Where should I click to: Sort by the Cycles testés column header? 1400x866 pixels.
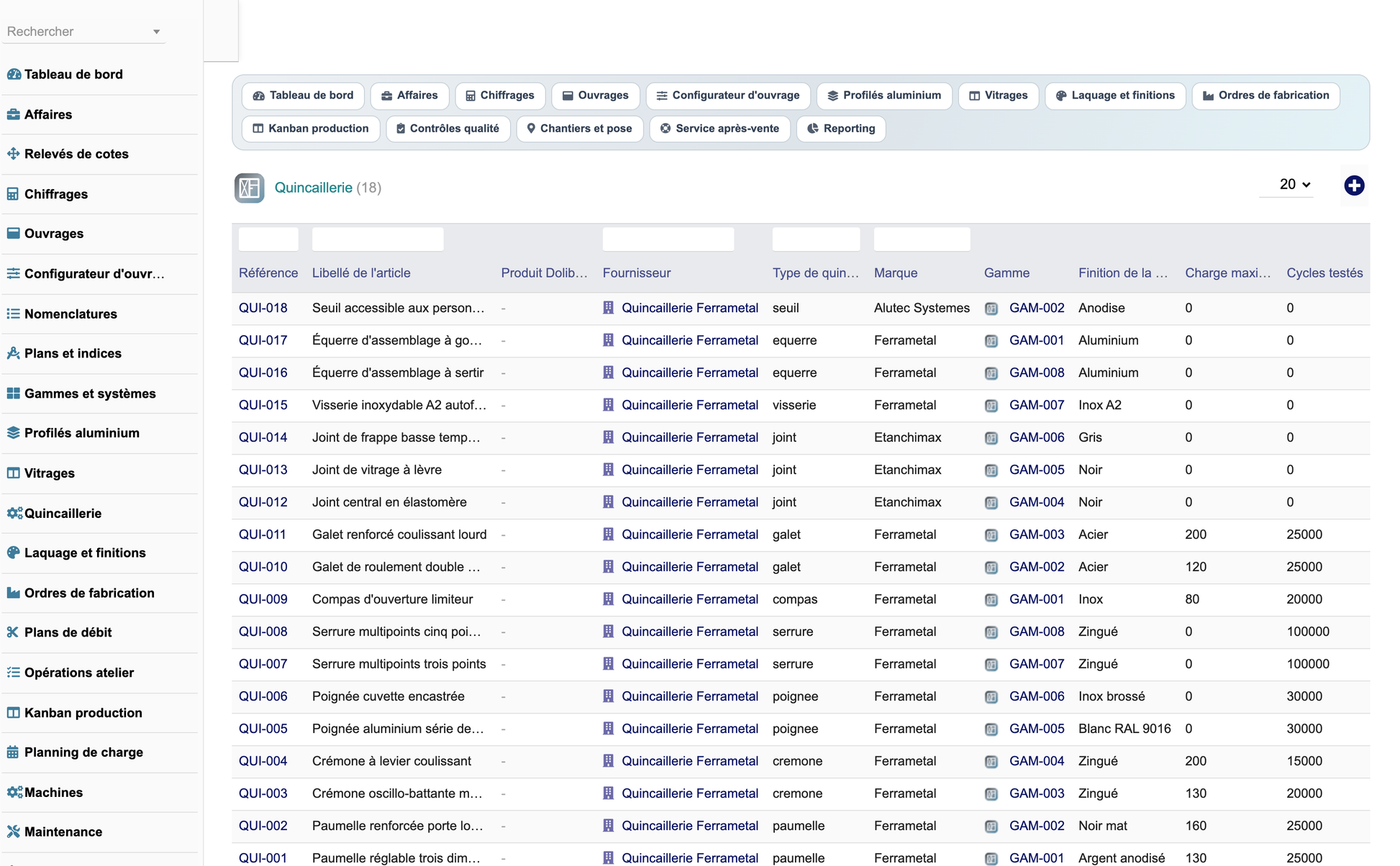(x=1324, y=273)
